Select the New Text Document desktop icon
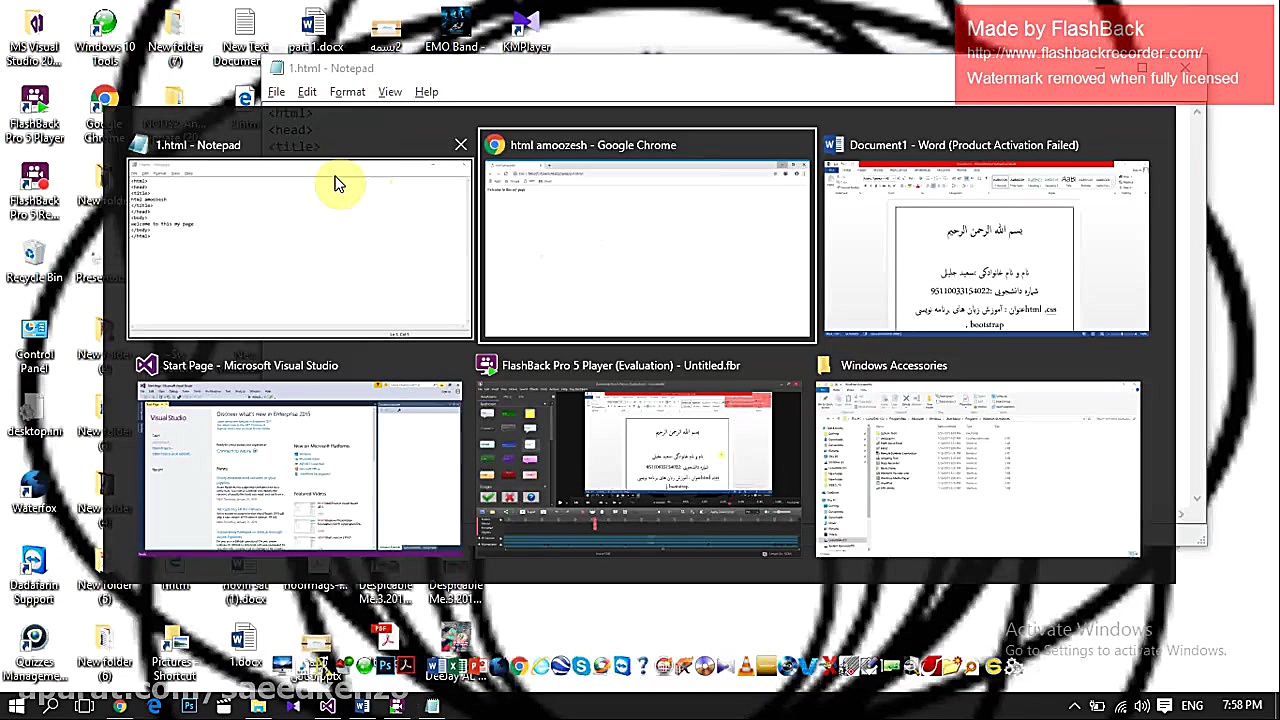Viewport: 1280px width, 720px height. [245, 38]
